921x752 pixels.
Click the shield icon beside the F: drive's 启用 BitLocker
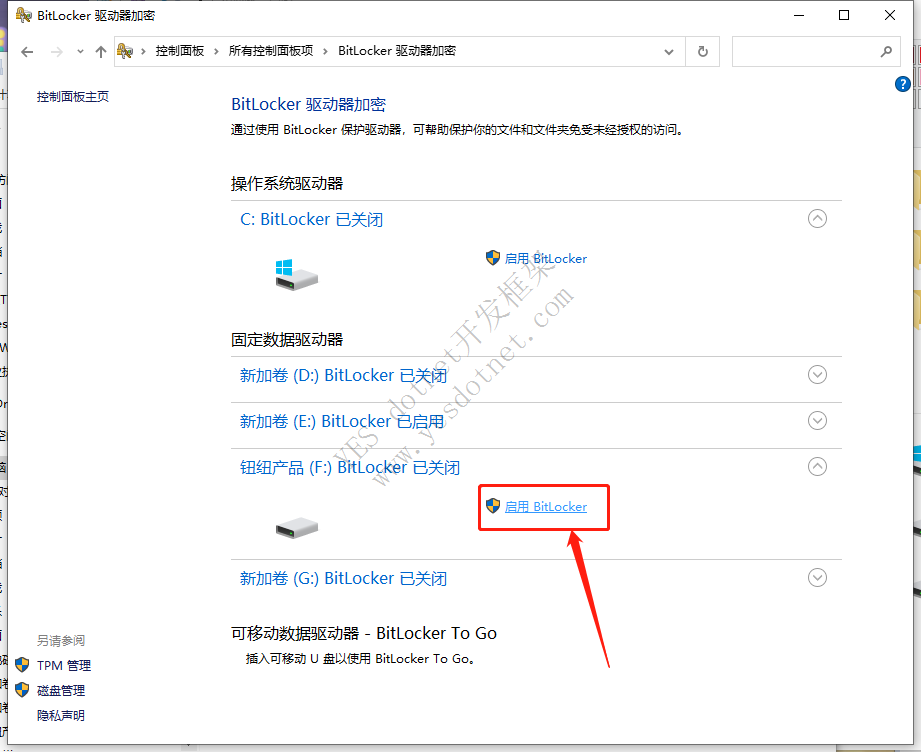493,505
